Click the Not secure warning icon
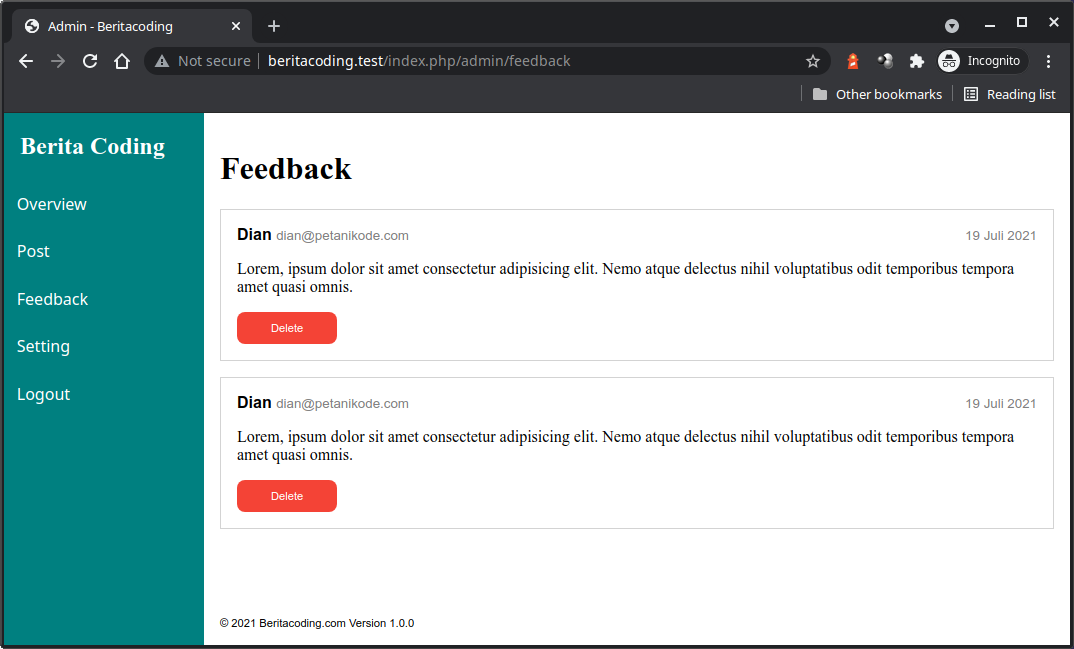Screen dimensions: 1074x649 coord(160,61)
